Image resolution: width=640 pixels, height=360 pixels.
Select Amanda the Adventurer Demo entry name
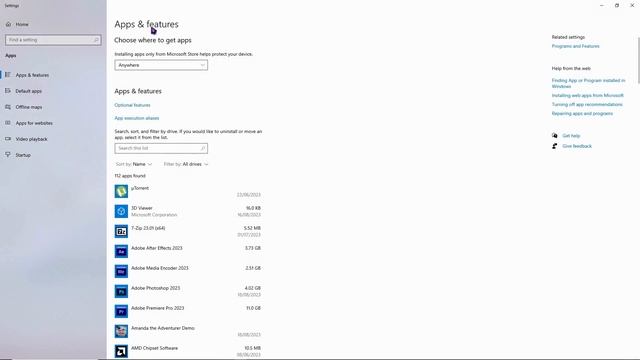163,328
